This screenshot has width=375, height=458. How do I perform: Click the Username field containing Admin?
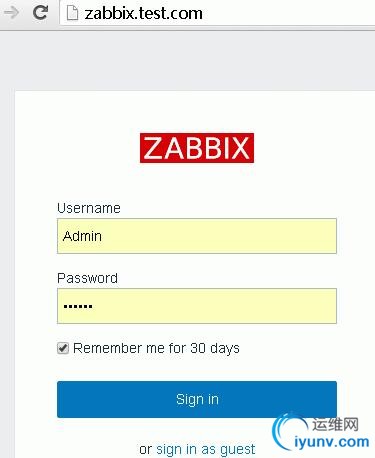(197, 236)
